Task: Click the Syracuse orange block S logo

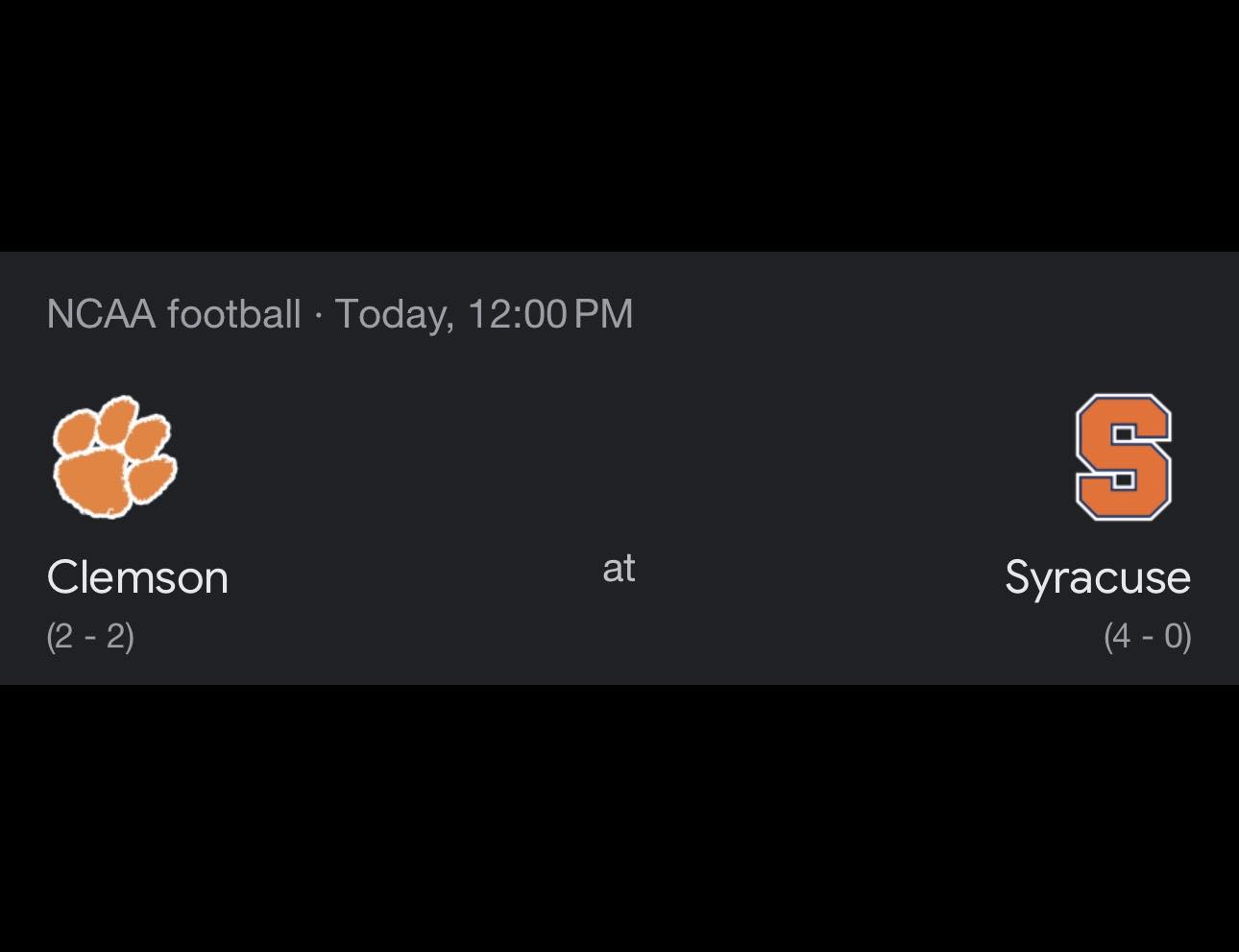Action: click(x=1123, y=457)
